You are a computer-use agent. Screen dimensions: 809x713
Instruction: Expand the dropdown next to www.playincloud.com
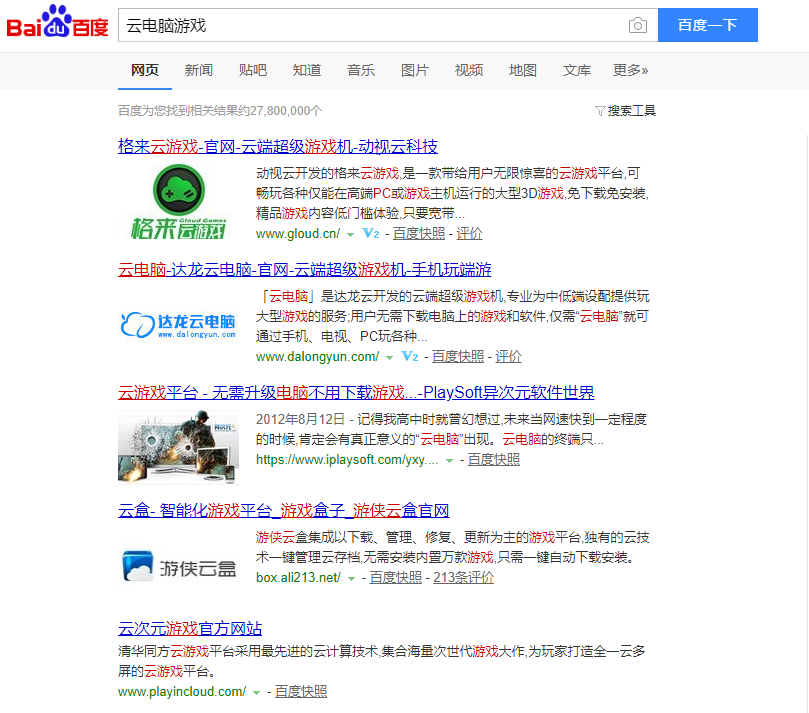pos(255,691)
